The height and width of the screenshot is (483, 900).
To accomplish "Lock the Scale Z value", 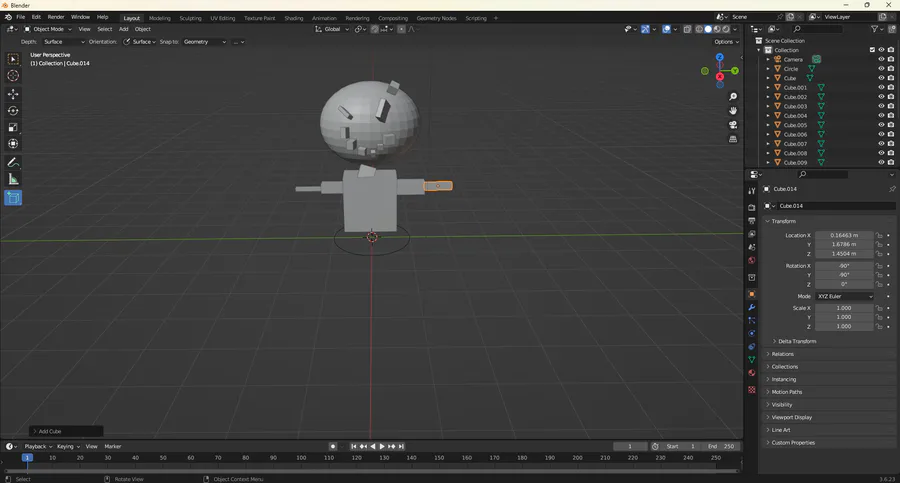I will click(879, 326).
